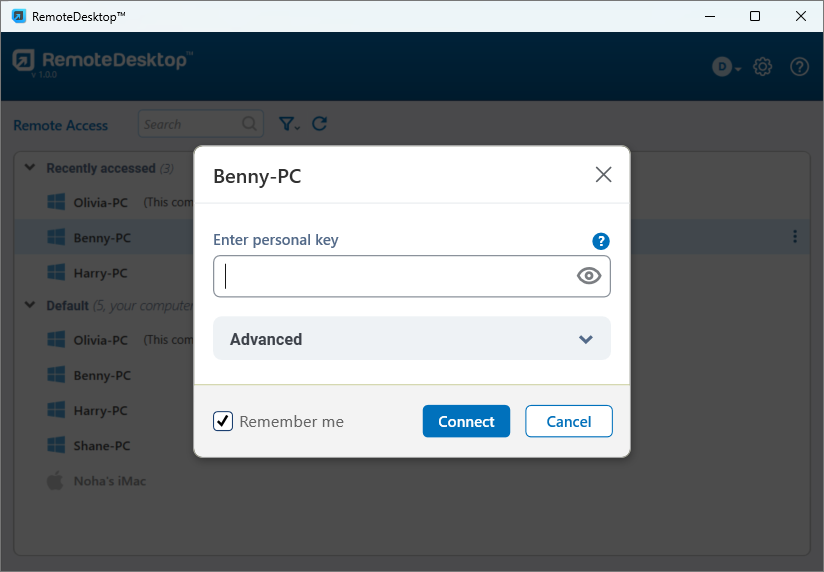The height and width of the screenshot is (572, 824).
Task: Select the Remote Access tab
Action: [60, 125]
